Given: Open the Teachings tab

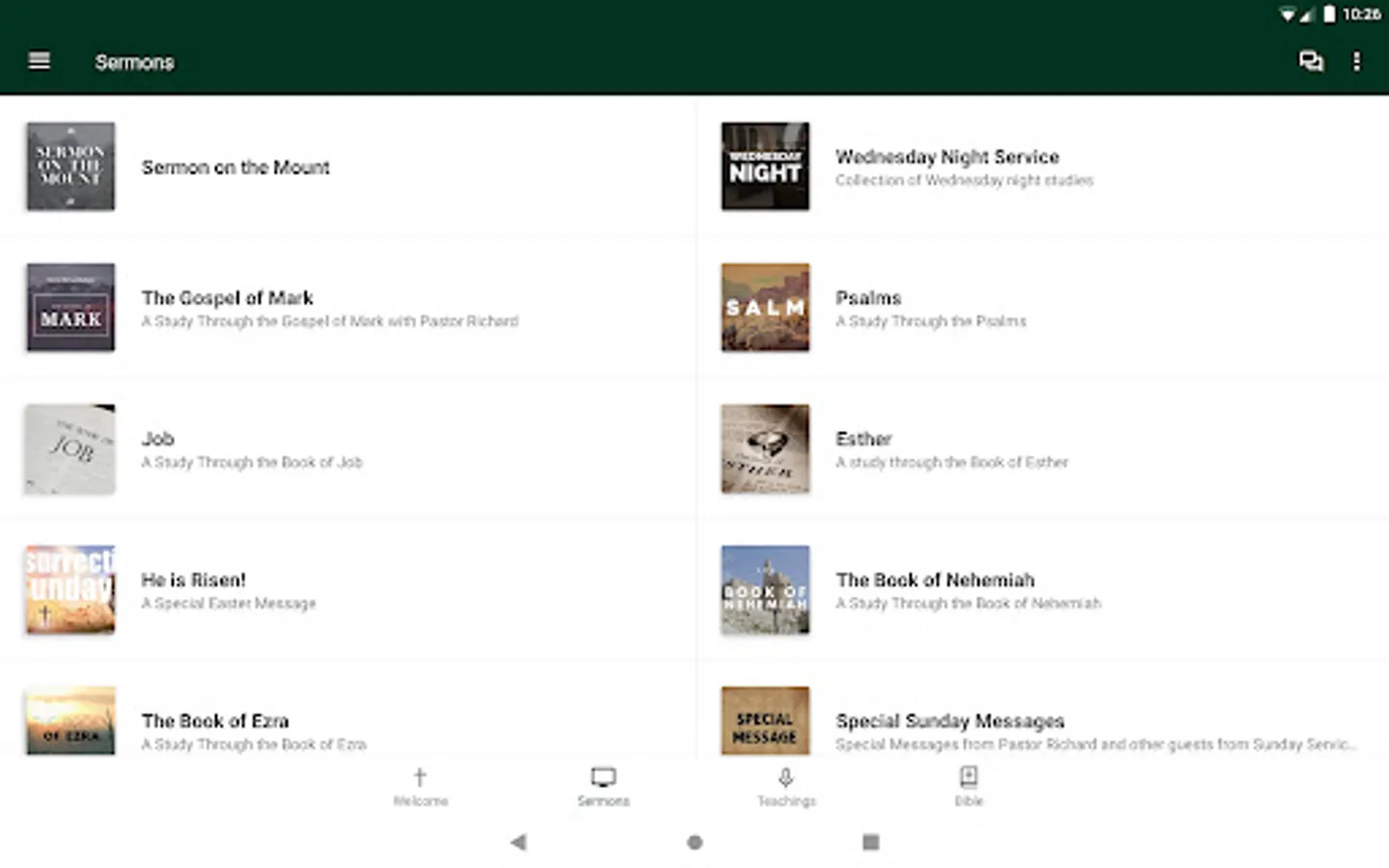Looking at the screenshot, I should click(x=786, y=787).
